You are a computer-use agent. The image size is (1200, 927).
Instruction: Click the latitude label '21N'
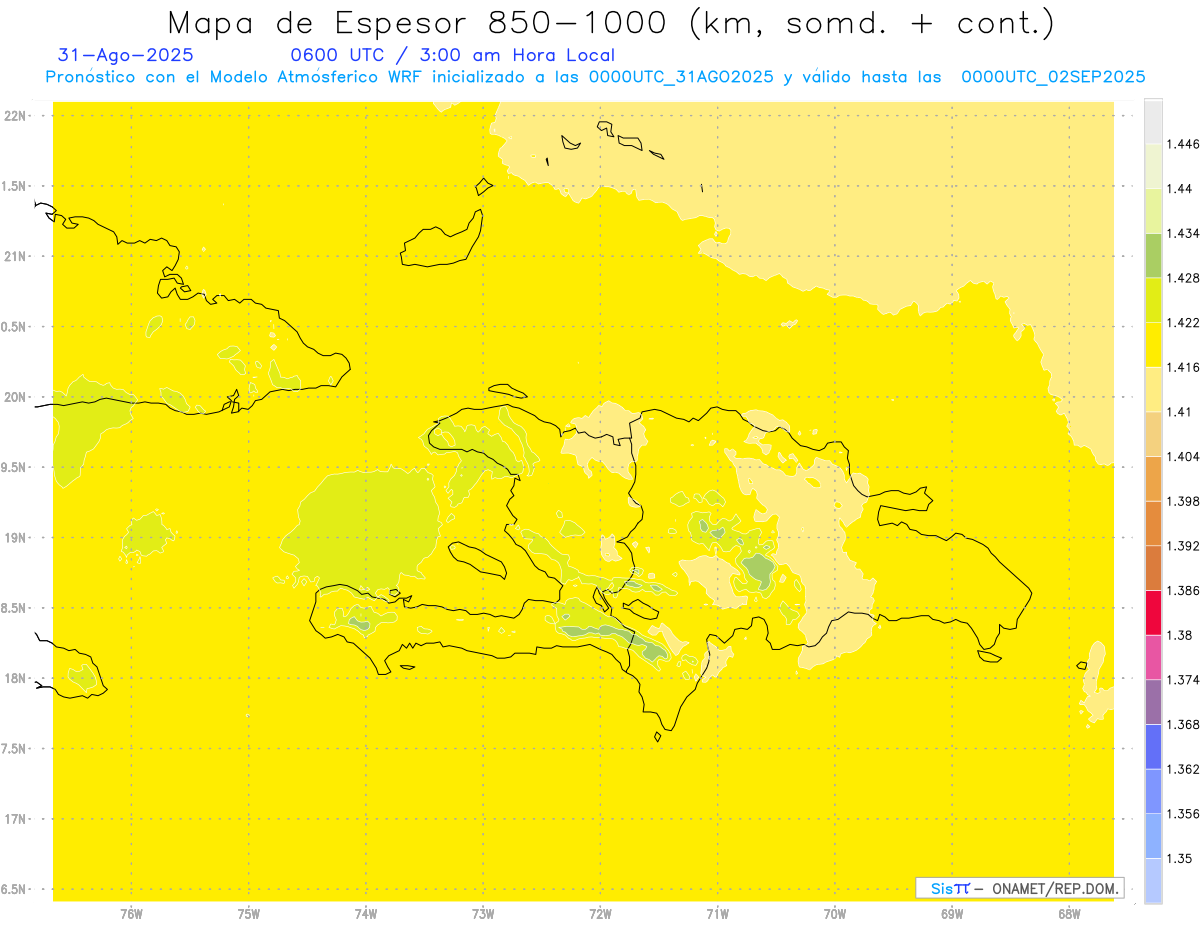[14, 256]
